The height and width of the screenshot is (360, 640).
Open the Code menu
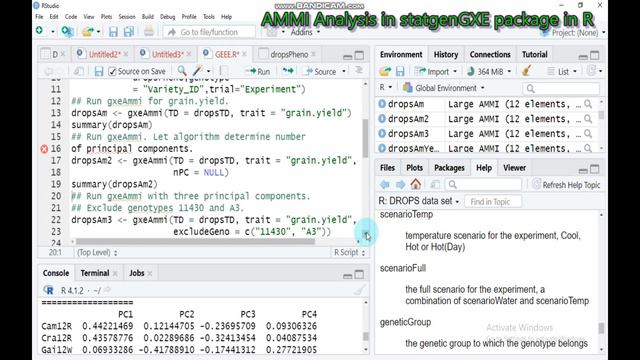(71, 17)
